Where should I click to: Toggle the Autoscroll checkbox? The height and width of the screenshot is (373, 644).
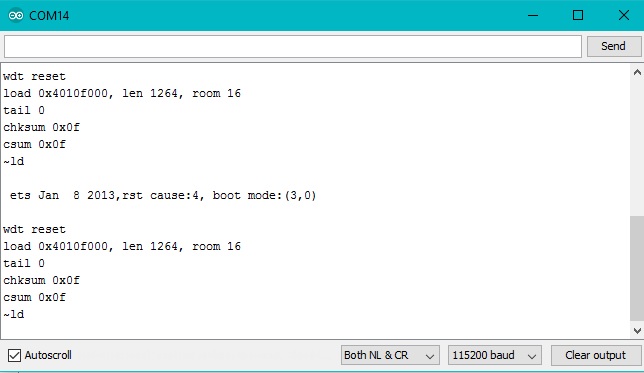pos(14,355)
